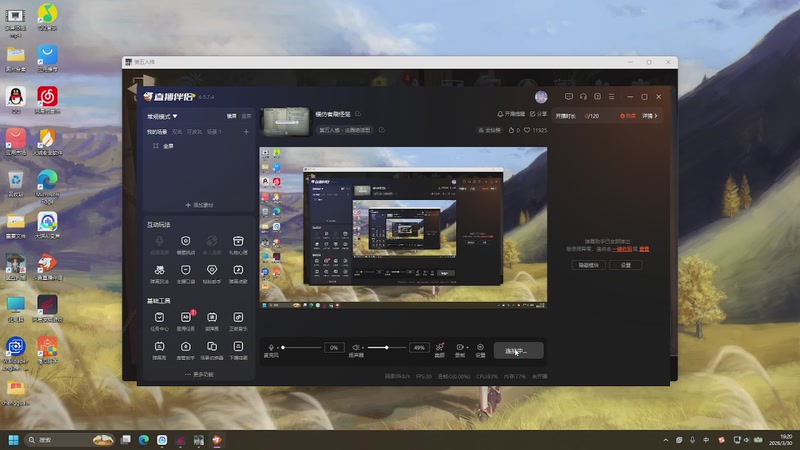800x450 pixels.
Task: Expand the 常规模式 mode dropdown
Action: pos(162,116)
